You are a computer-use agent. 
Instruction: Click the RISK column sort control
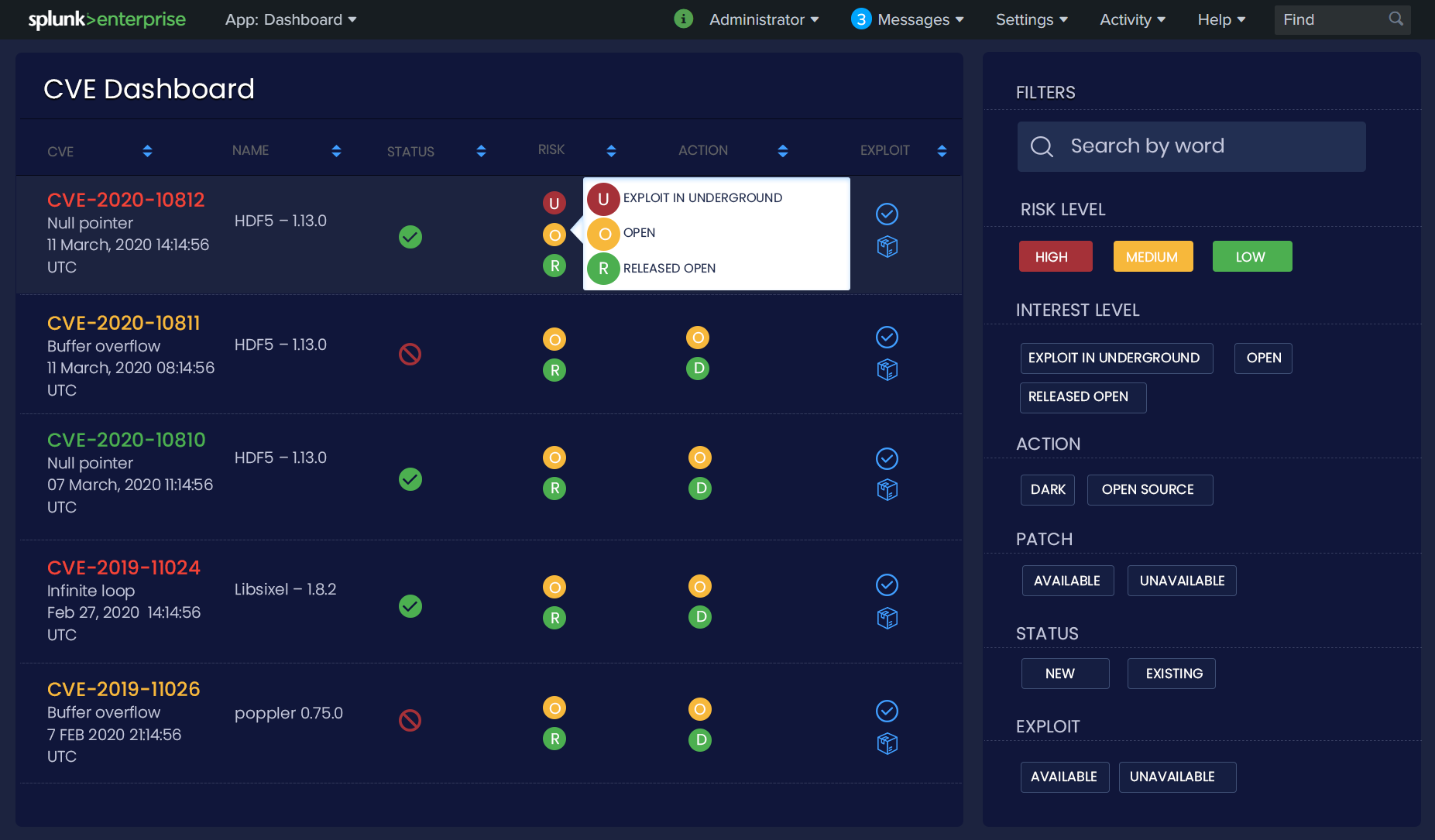[611, 151]
